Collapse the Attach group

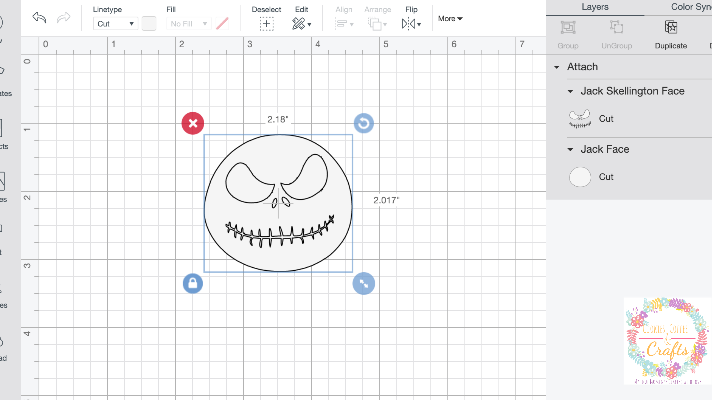(x=557, y=67)
